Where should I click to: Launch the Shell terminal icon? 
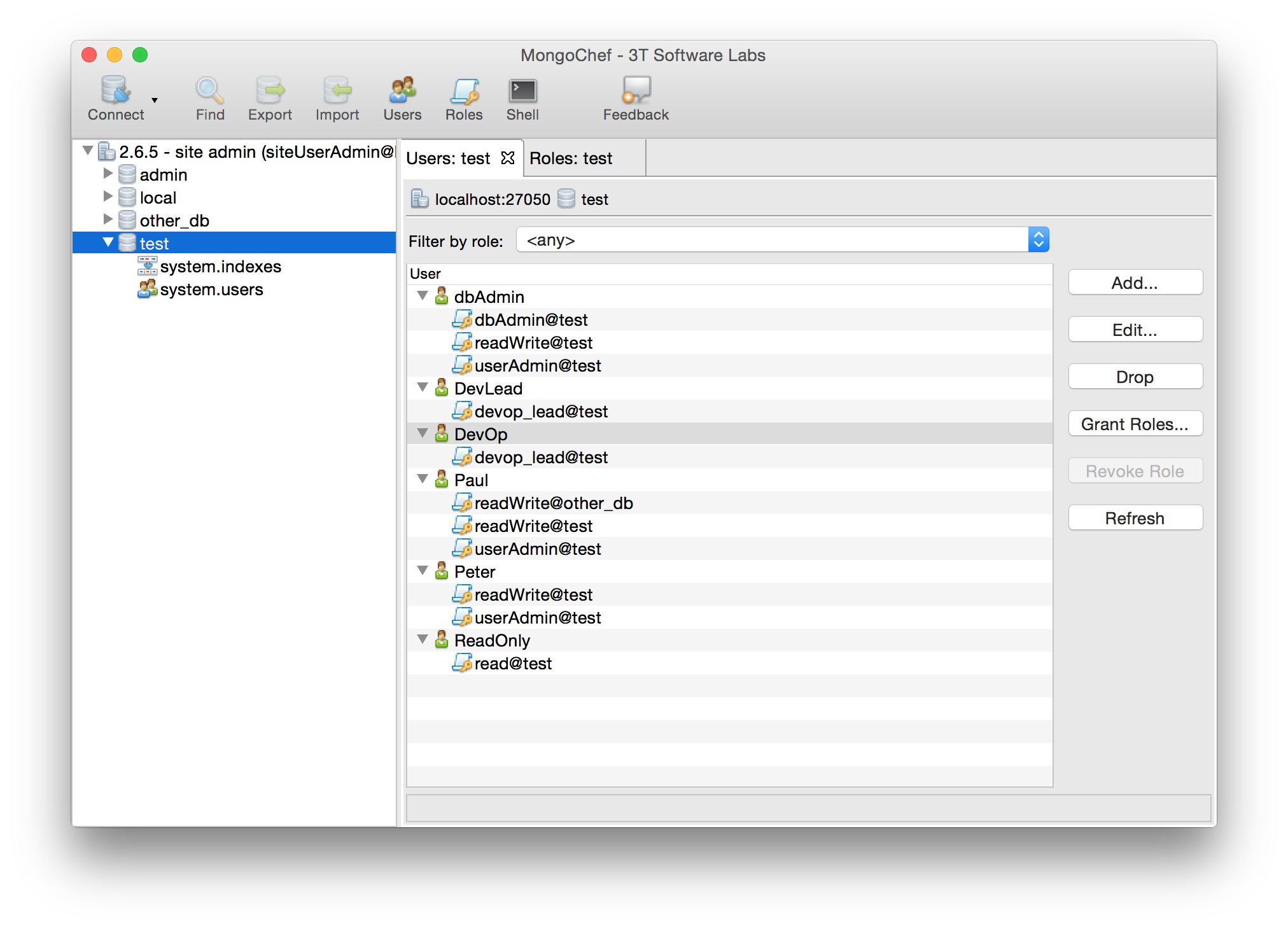522,90
